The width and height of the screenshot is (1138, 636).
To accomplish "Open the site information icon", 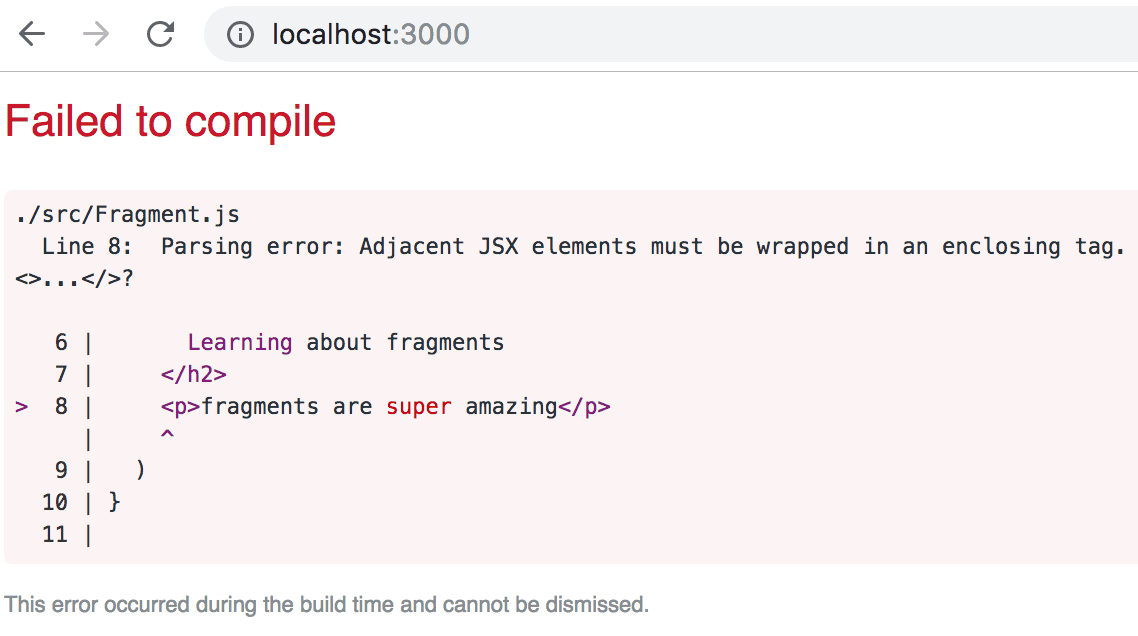I will (240, 35).
